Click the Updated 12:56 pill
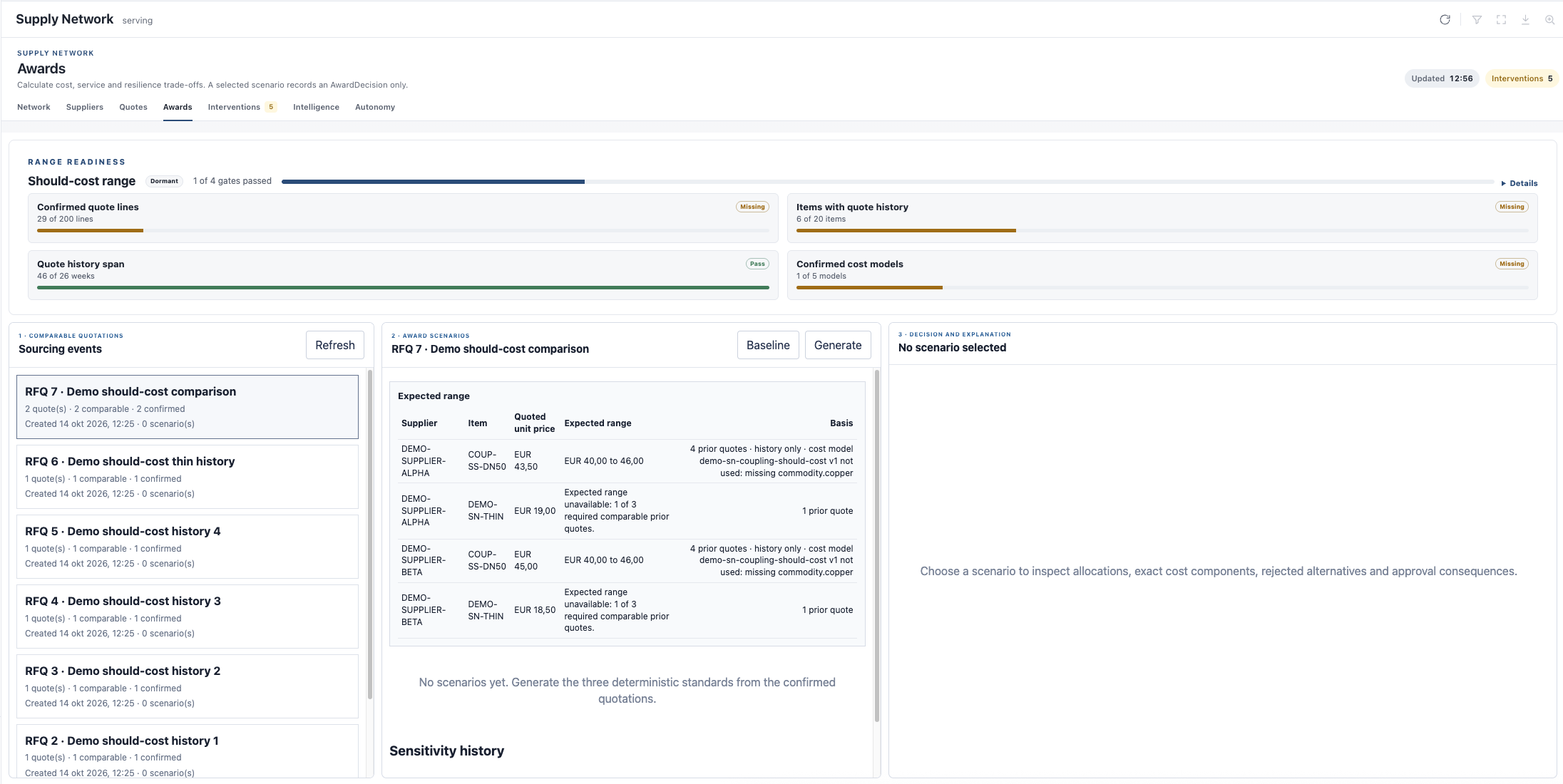Viewport: 1563px width, 784px height. click(1442, 78)
